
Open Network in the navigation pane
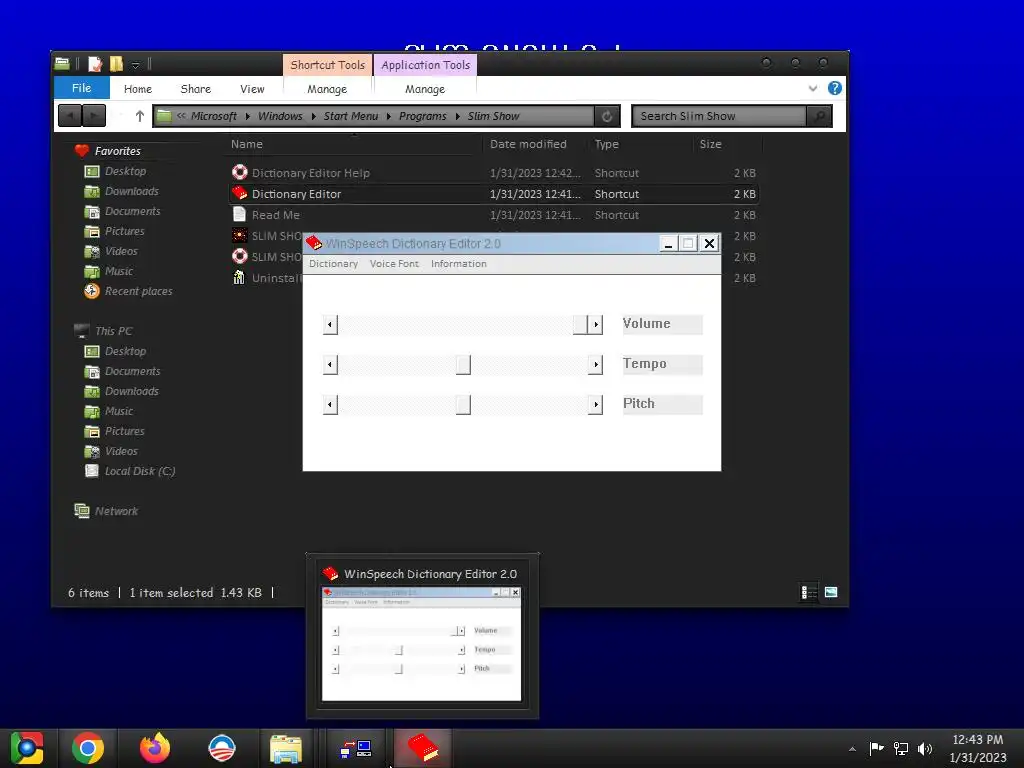click(x=116, y=511)
